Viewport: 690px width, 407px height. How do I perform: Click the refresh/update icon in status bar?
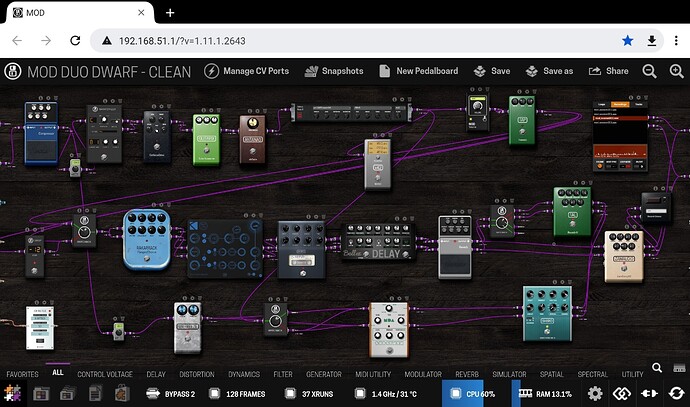(677, 393)
